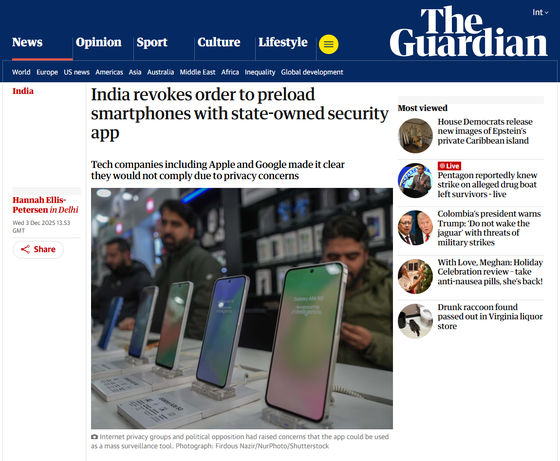Go to Global development subsection
This screenshot has height=461, width=560.
312,72
